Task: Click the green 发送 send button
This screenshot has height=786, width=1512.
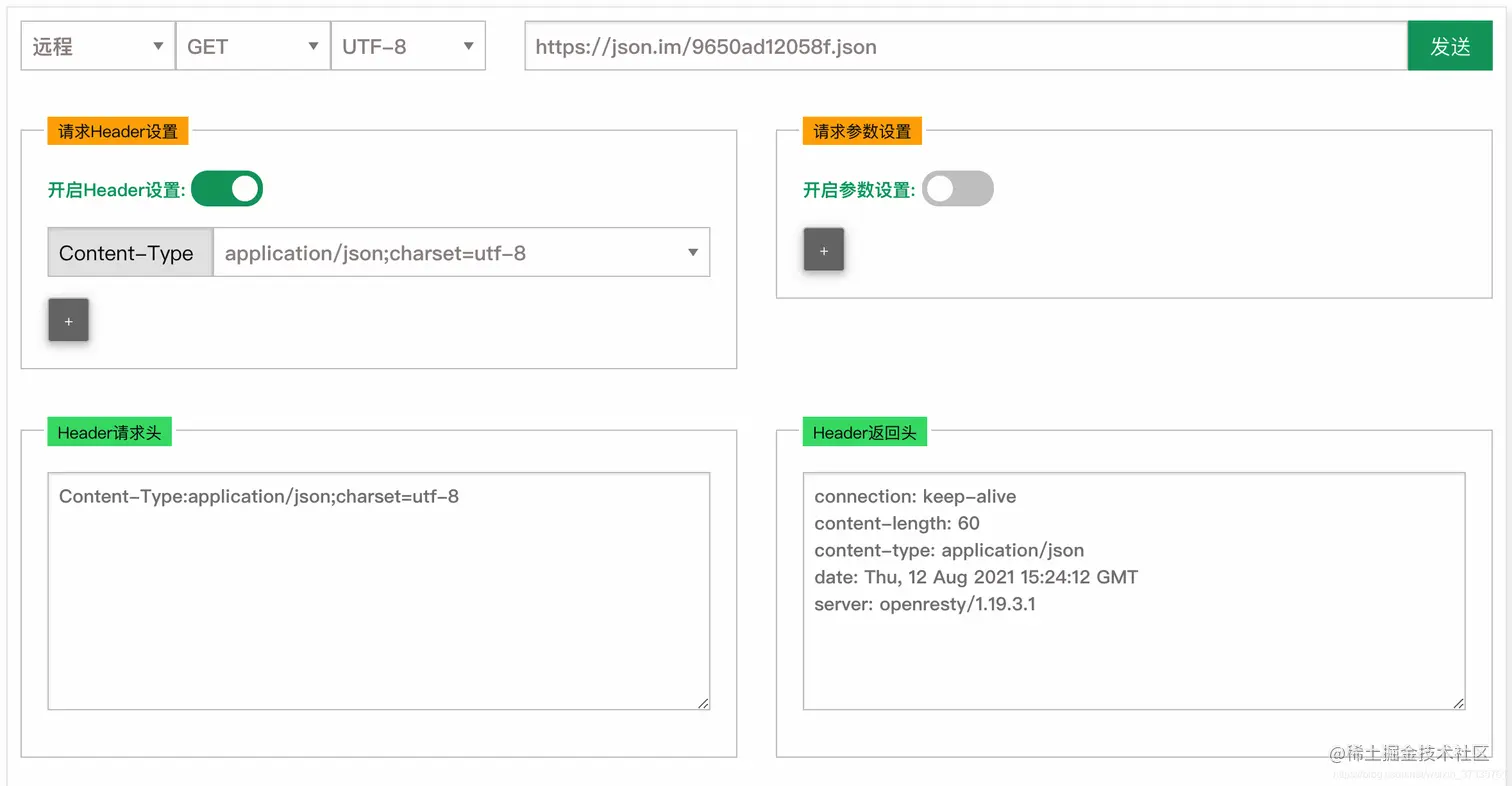Action: point(1449,46)
